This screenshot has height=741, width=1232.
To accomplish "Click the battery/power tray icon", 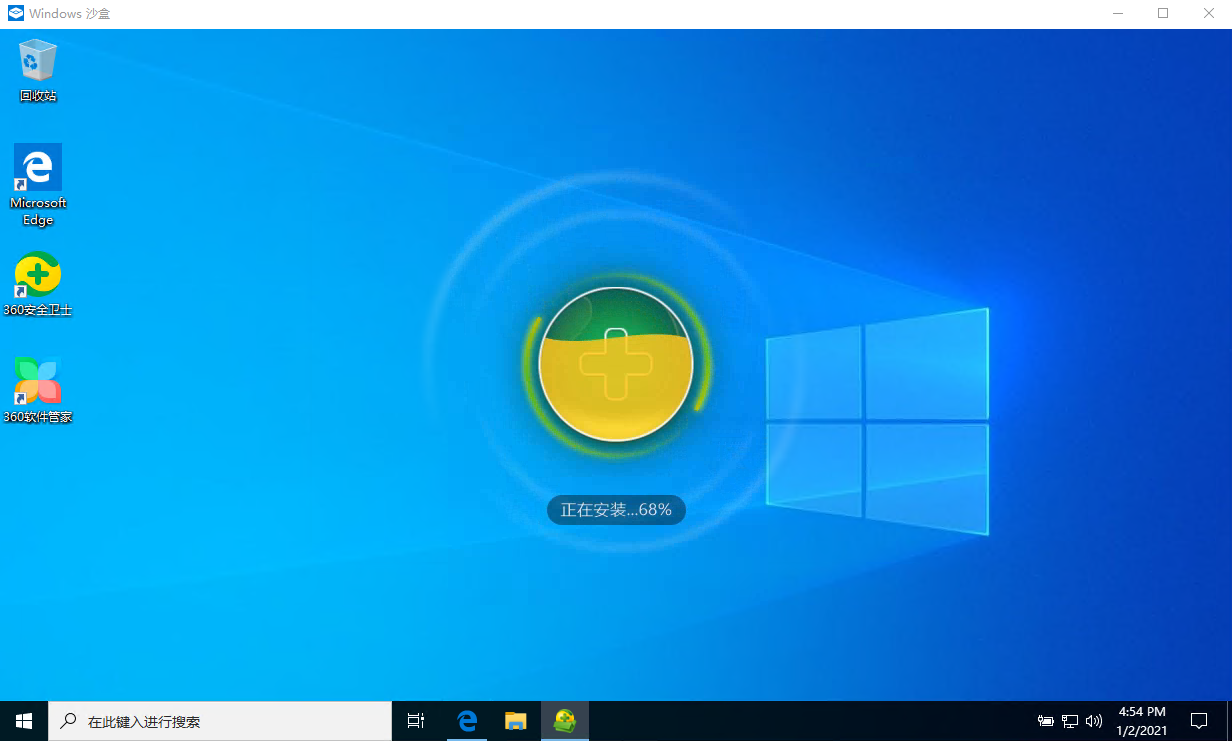I will (1046, 720).
